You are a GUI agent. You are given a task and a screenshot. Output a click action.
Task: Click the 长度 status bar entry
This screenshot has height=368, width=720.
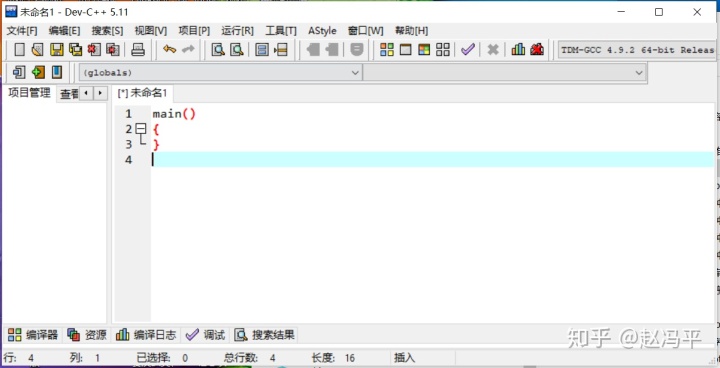(333, 357)
